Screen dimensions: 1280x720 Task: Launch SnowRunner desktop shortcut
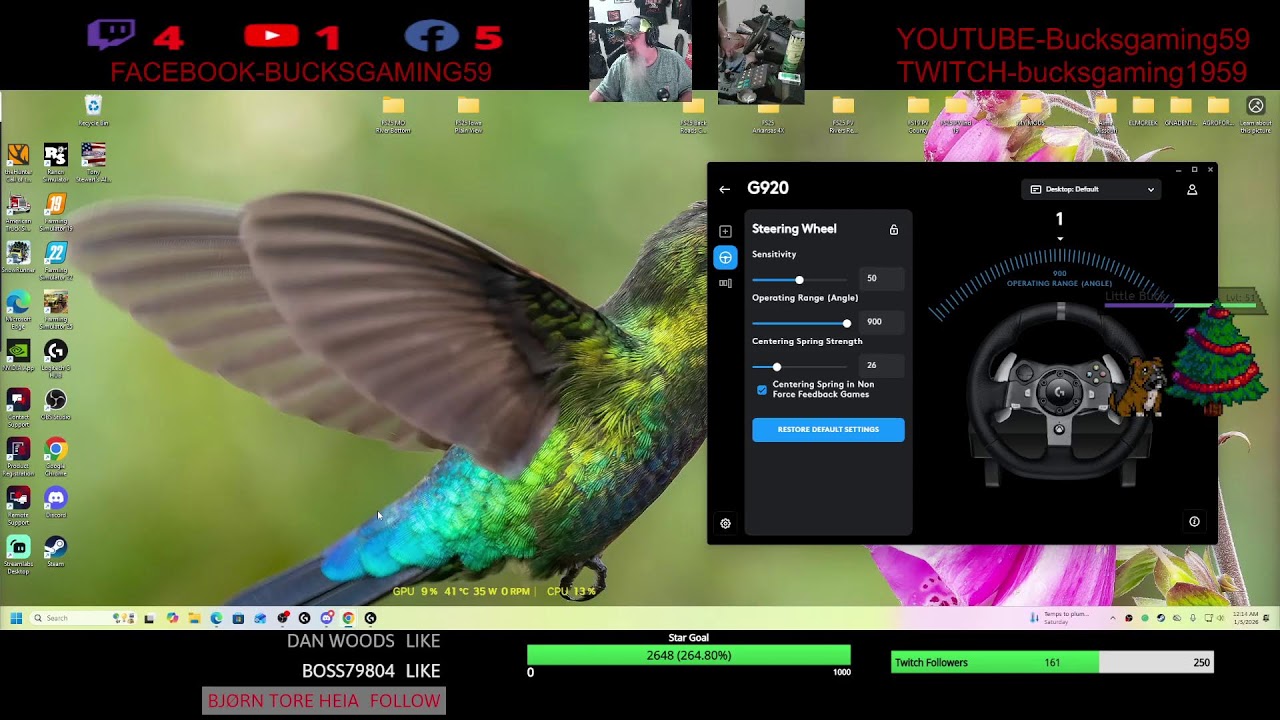18,259
